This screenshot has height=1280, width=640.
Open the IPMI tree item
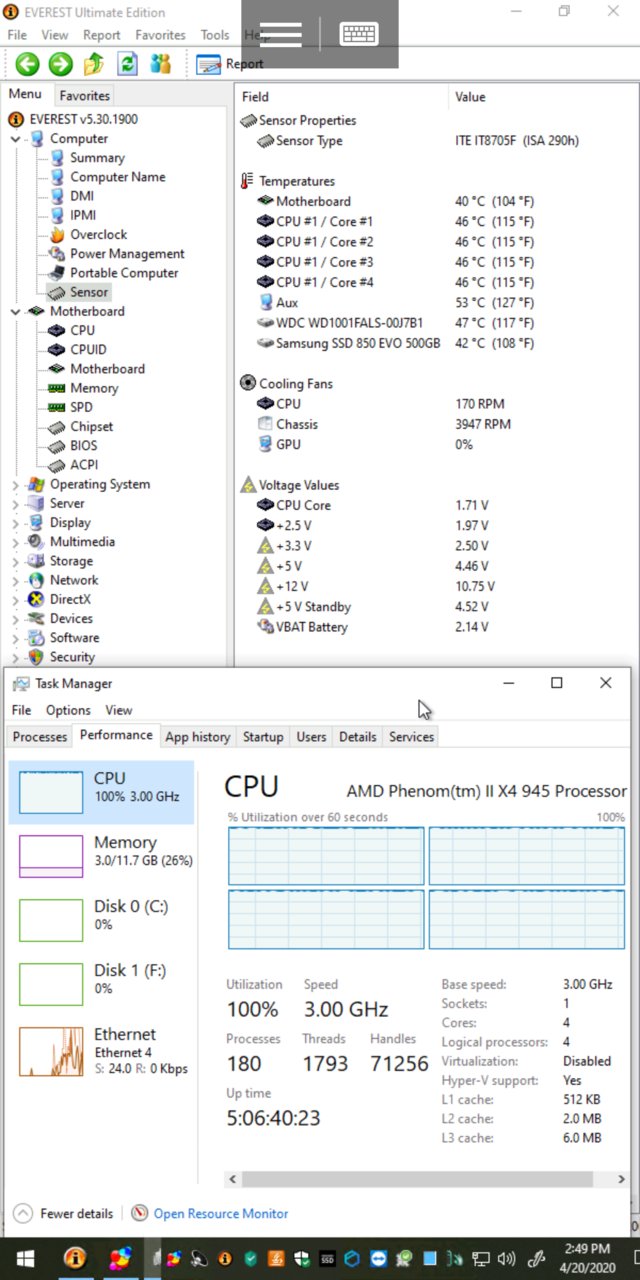[83, 215]
